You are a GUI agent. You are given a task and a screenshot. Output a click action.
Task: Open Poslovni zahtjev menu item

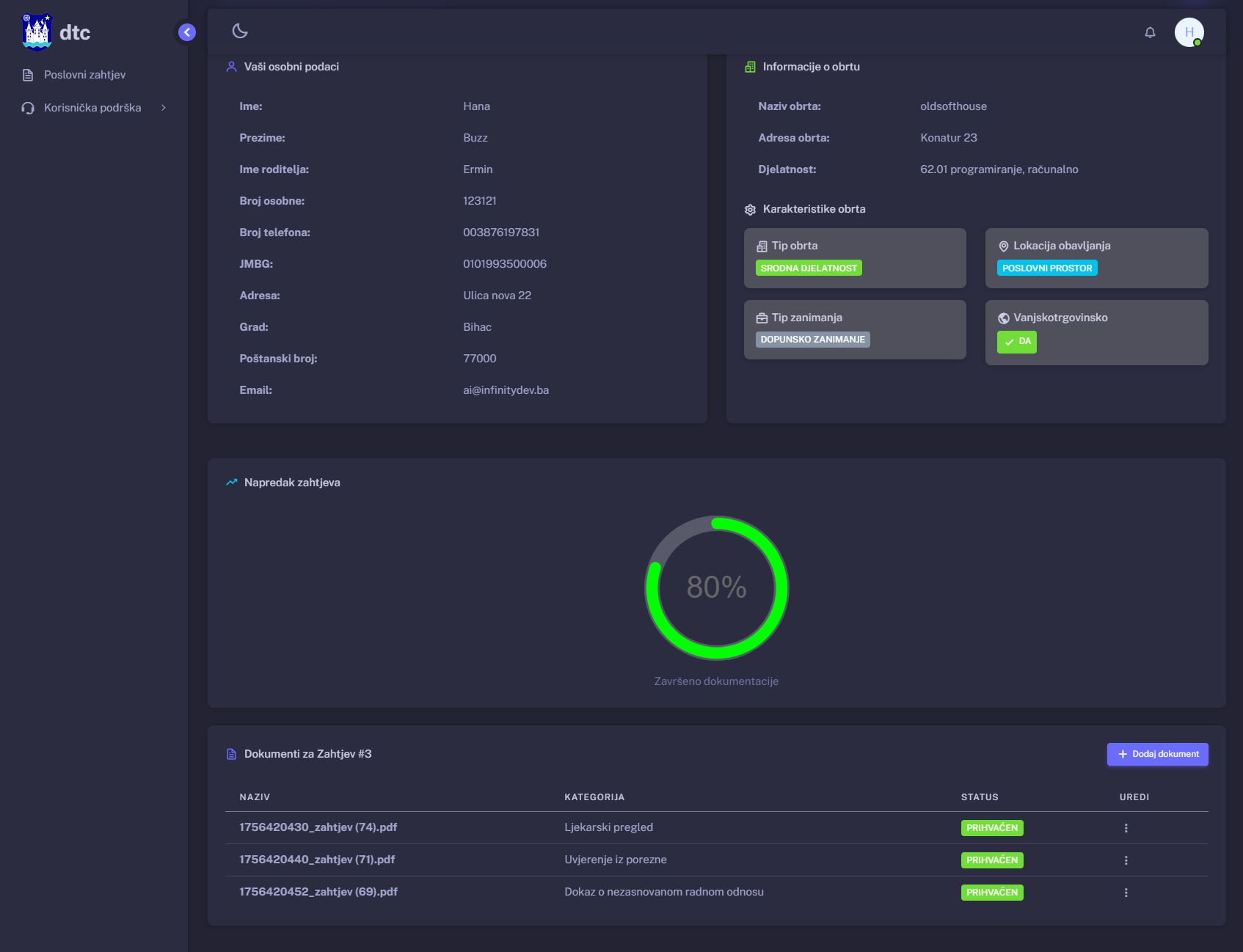pos(84,75)
